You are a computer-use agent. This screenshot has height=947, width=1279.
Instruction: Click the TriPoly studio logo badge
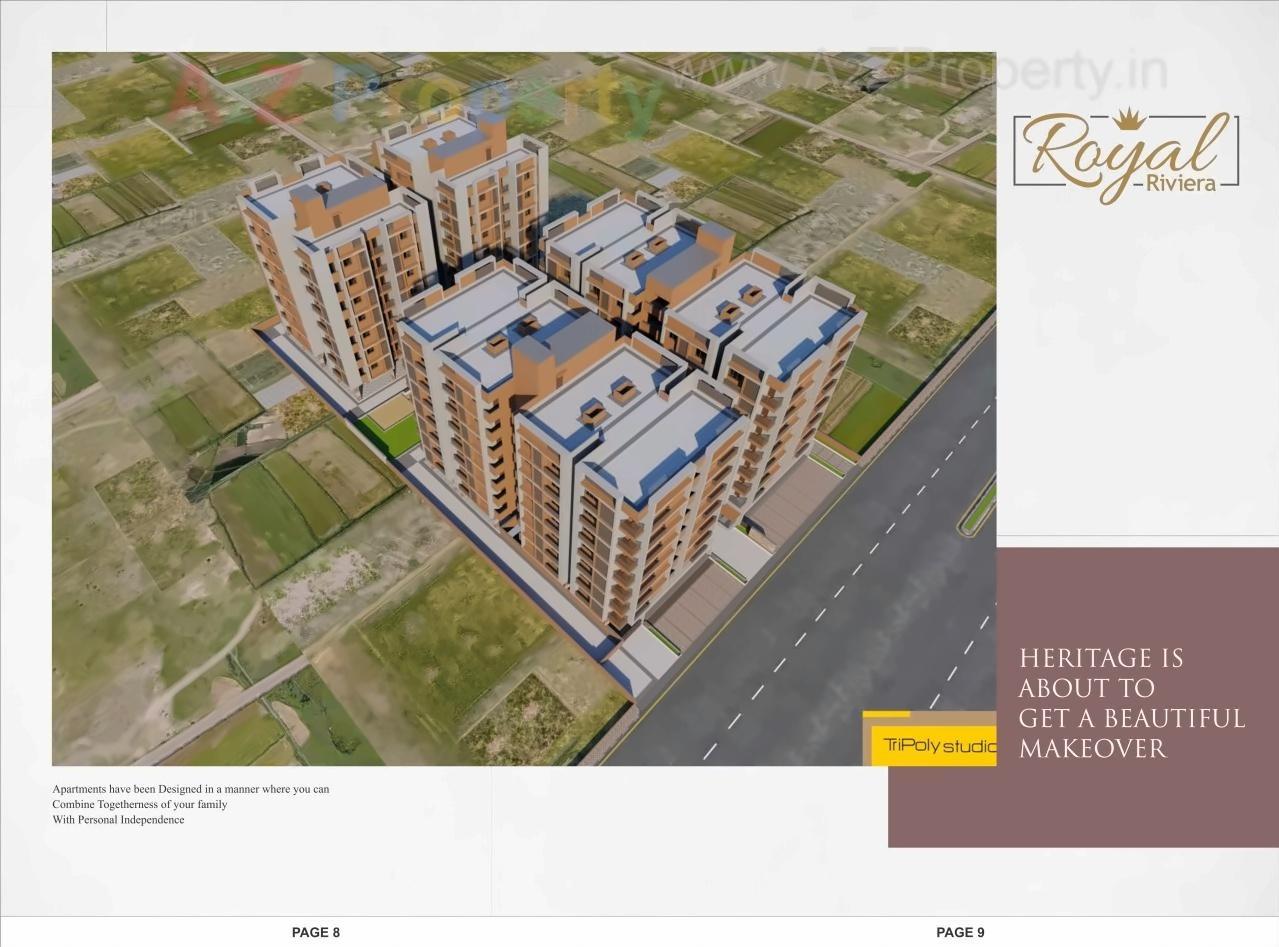point(935,744)
